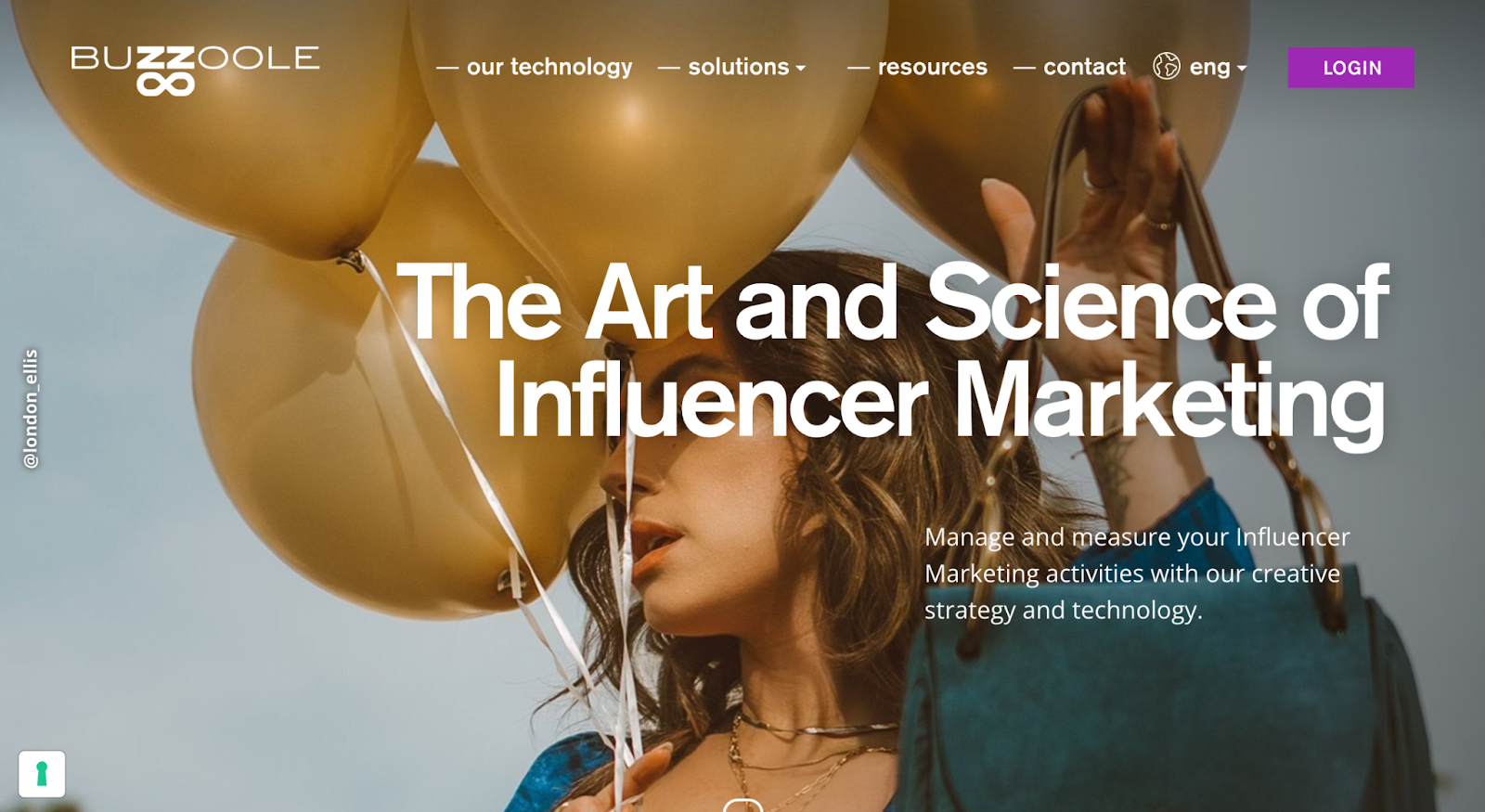Click the infinity symbol under the logo
This screenshot has width=1485, height=812.
coord(165,84)
